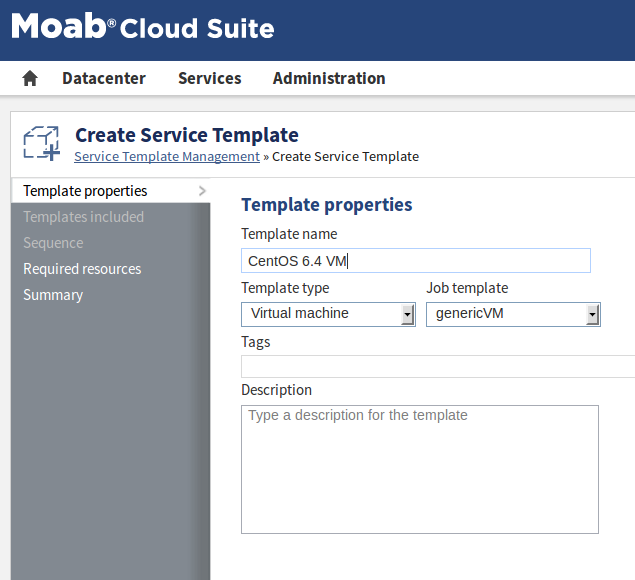Click the Create Service Template cube icon
This screenshot has width=635, height=580.
pos(42,143)
